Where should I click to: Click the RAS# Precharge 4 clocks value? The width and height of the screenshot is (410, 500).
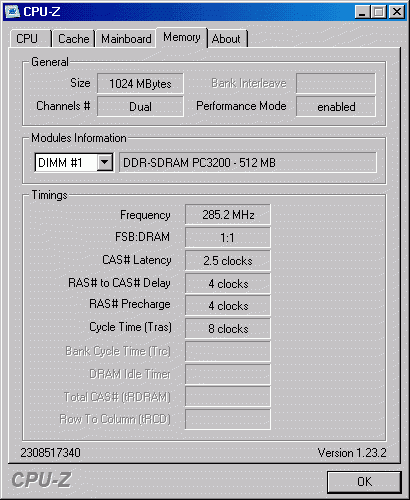click(228, 306)
